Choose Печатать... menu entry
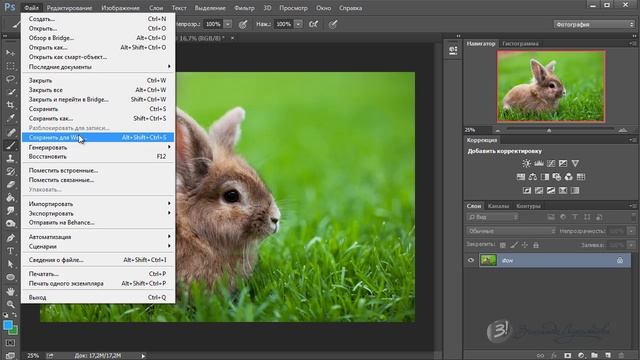This screenshot has width=640, height=360. coord(98,273)
